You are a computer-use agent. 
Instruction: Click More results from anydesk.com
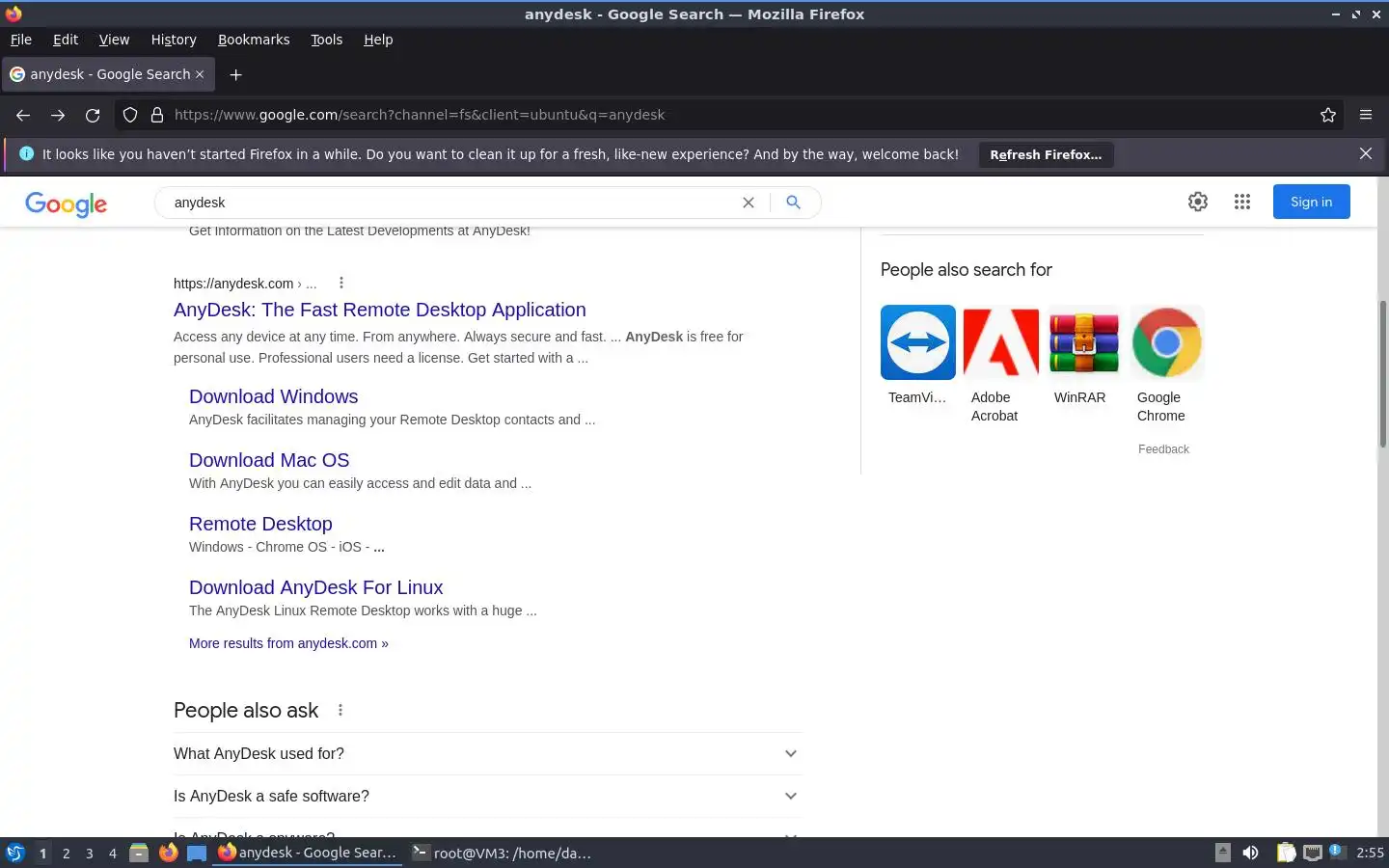tap(288, 643)
